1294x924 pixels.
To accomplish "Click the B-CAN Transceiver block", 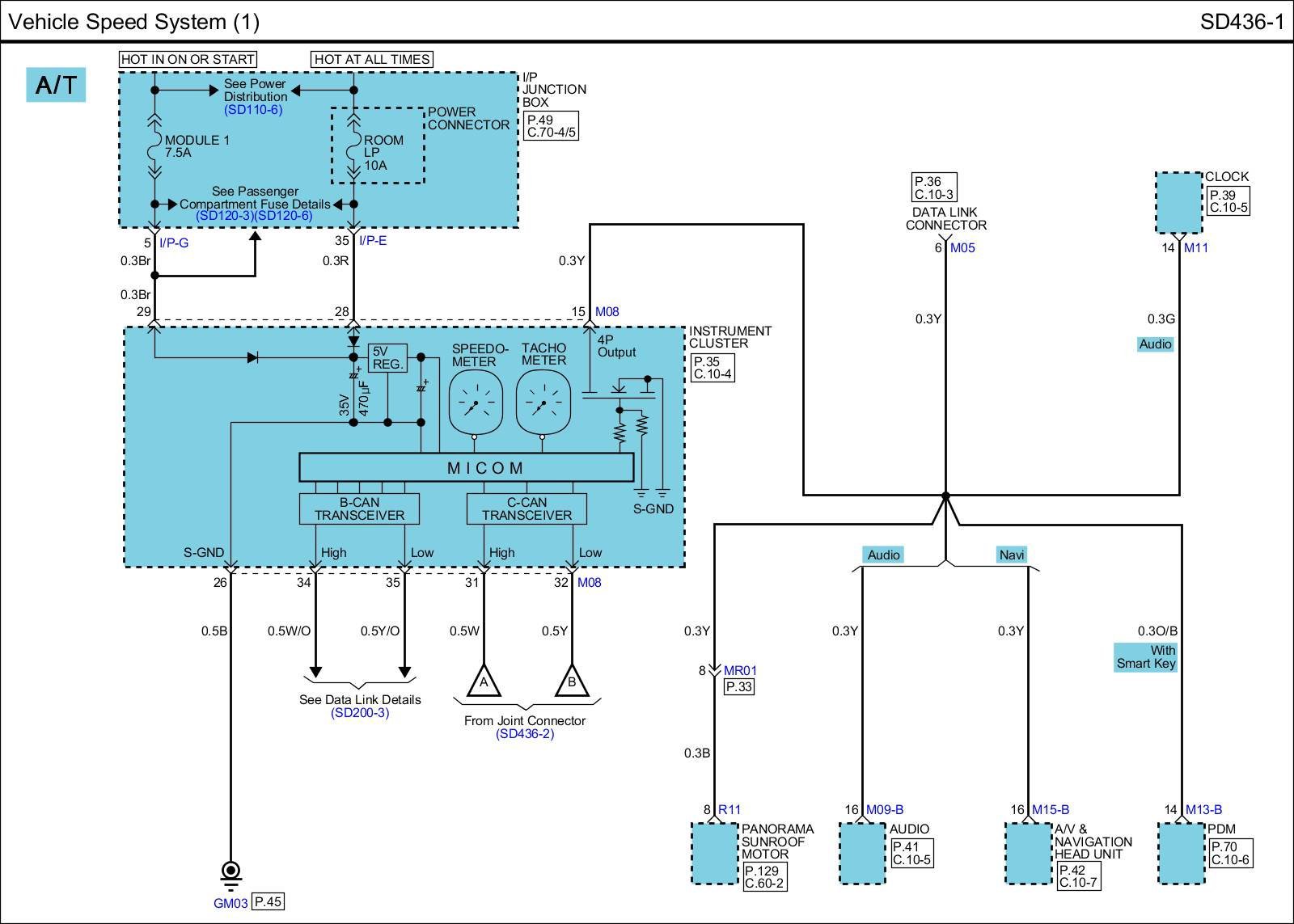I will 359,509.
